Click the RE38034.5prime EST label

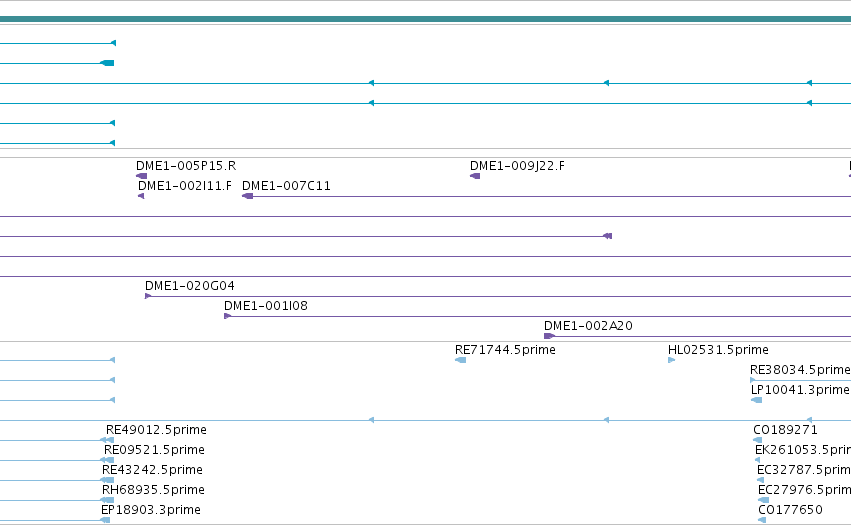tap(801, 370)
